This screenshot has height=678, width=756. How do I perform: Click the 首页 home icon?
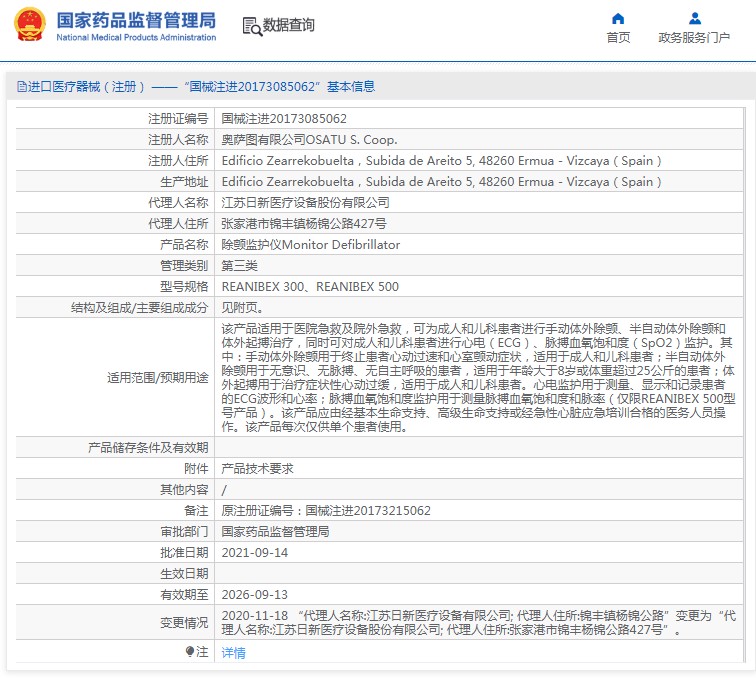[x=618, y=18]
